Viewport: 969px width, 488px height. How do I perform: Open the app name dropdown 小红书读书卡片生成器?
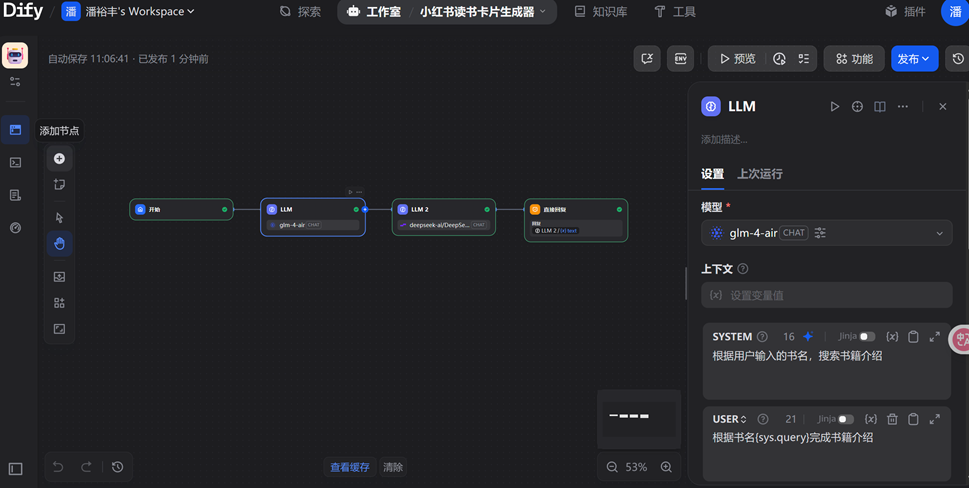click(483, 11)
